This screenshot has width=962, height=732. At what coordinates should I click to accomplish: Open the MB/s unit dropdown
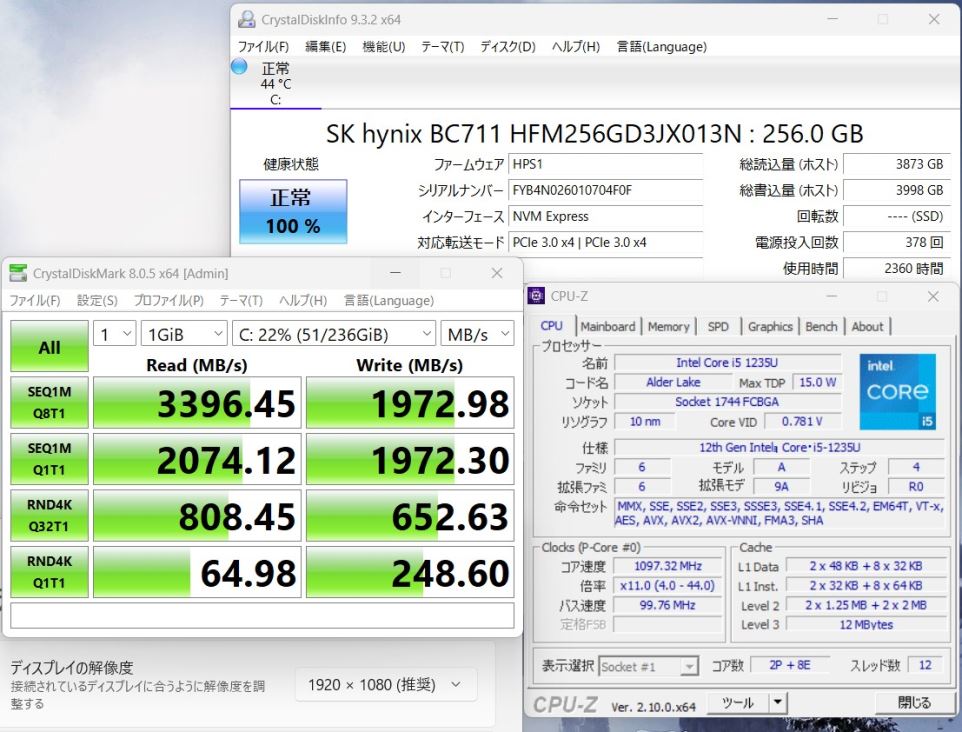pos(477,334)
